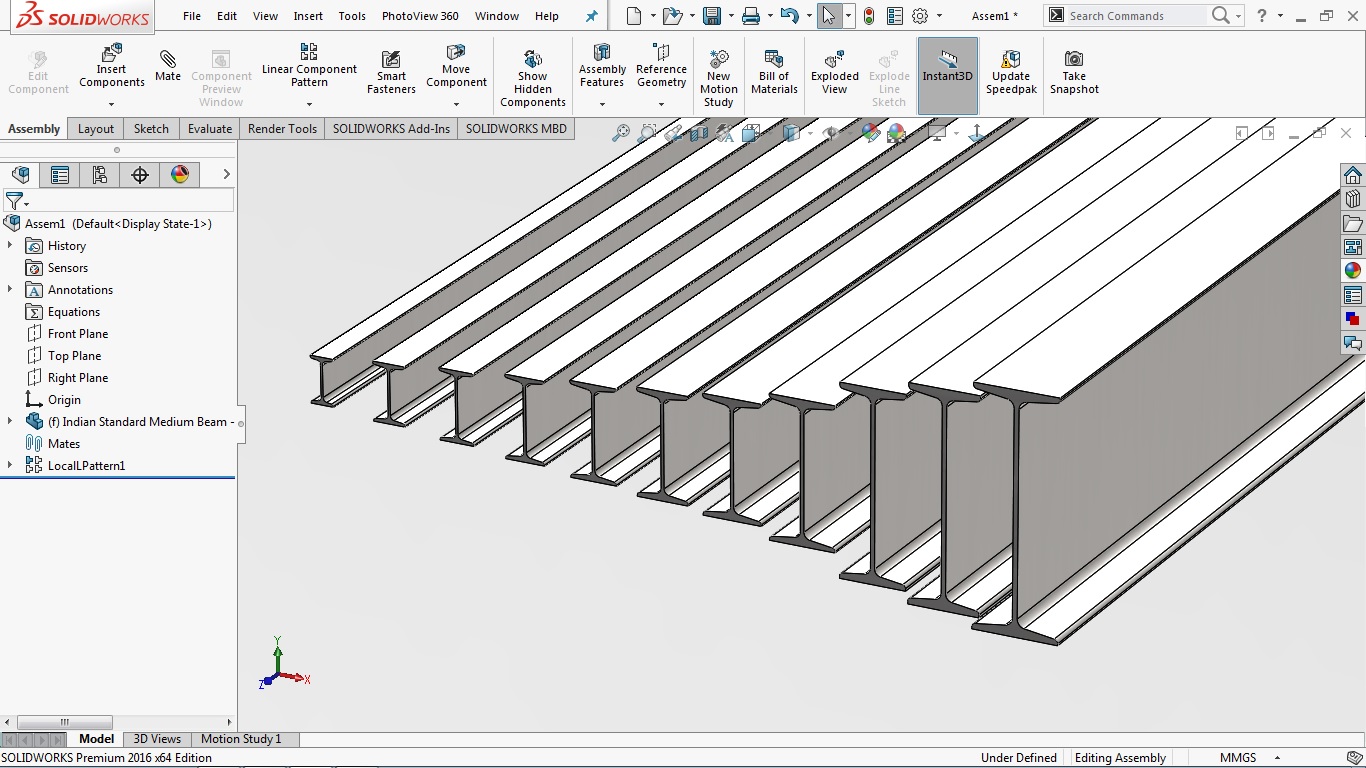Select the Motion Study 1 tab
This screenshot has width=1366, height=768.
coord(241,739)
